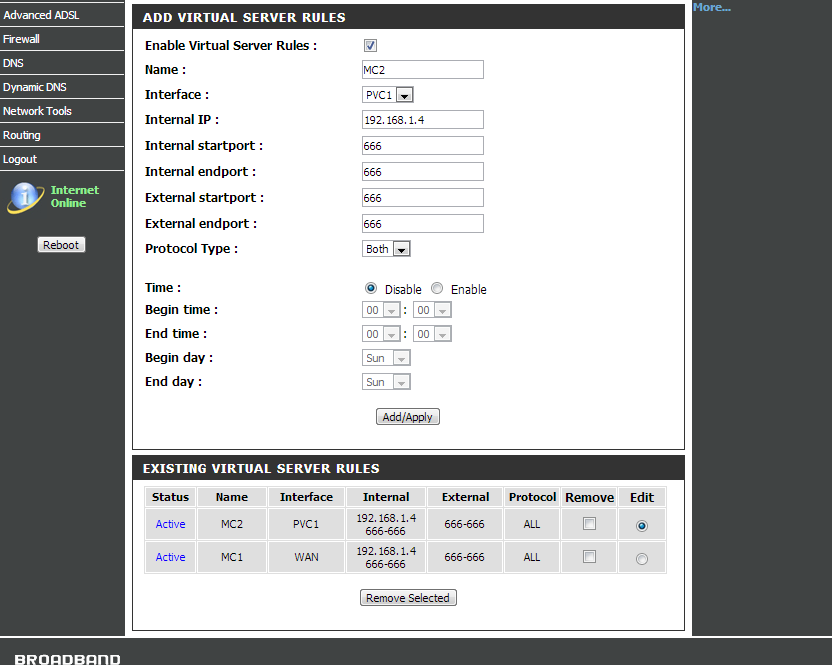Open Firewall menu item
This screenshot has height=665, width=832.
pyautogui.click(x=62, y=39)
